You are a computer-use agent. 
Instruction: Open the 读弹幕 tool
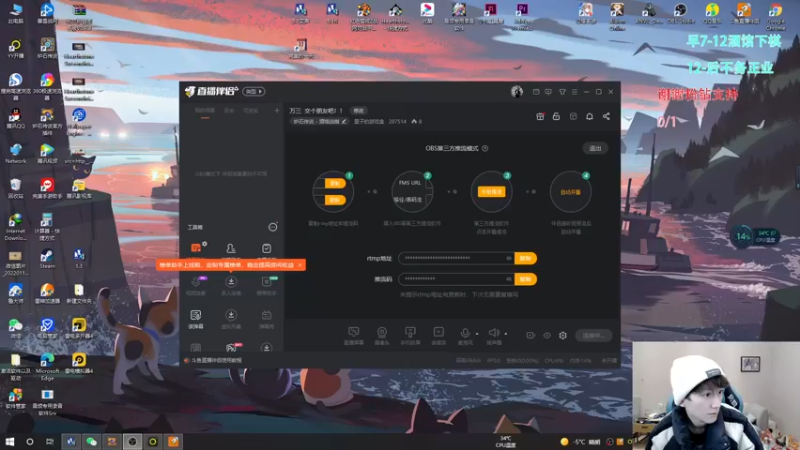196,319
